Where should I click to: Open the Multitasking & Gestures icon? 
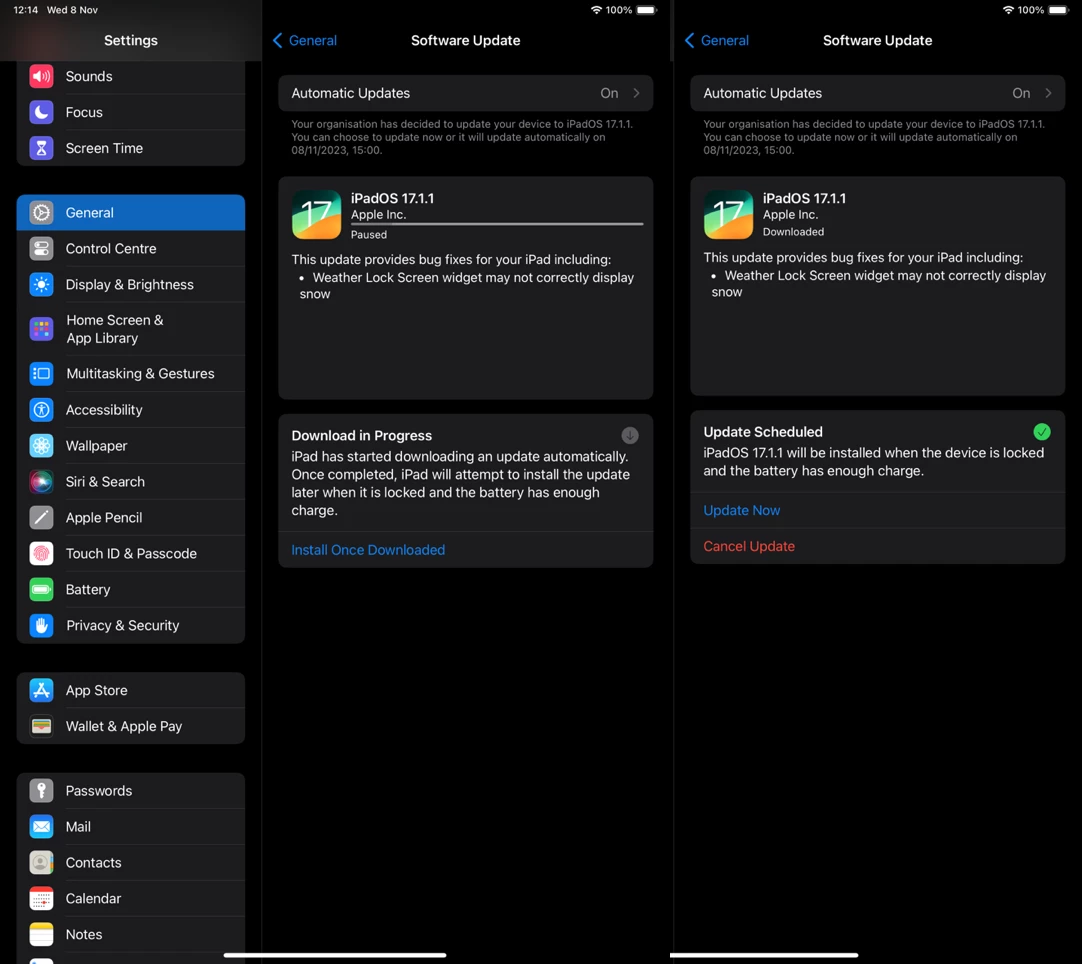[41, 373]
